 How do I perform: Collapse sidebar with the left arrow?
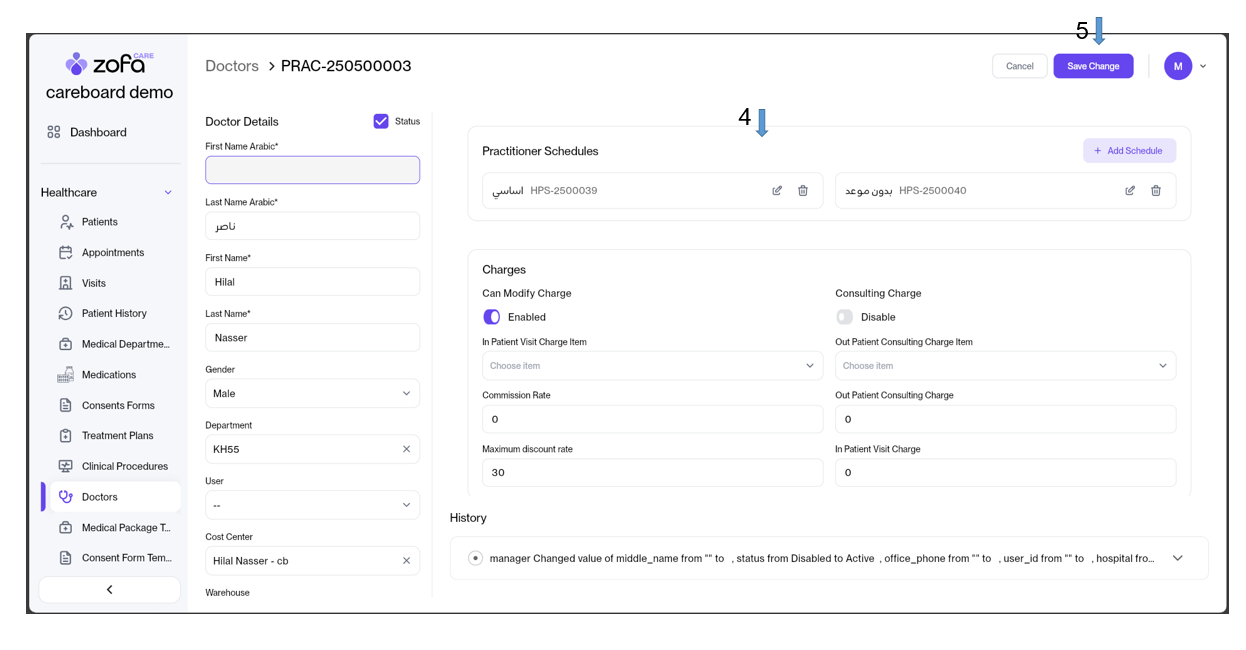[x=110, y=590]
